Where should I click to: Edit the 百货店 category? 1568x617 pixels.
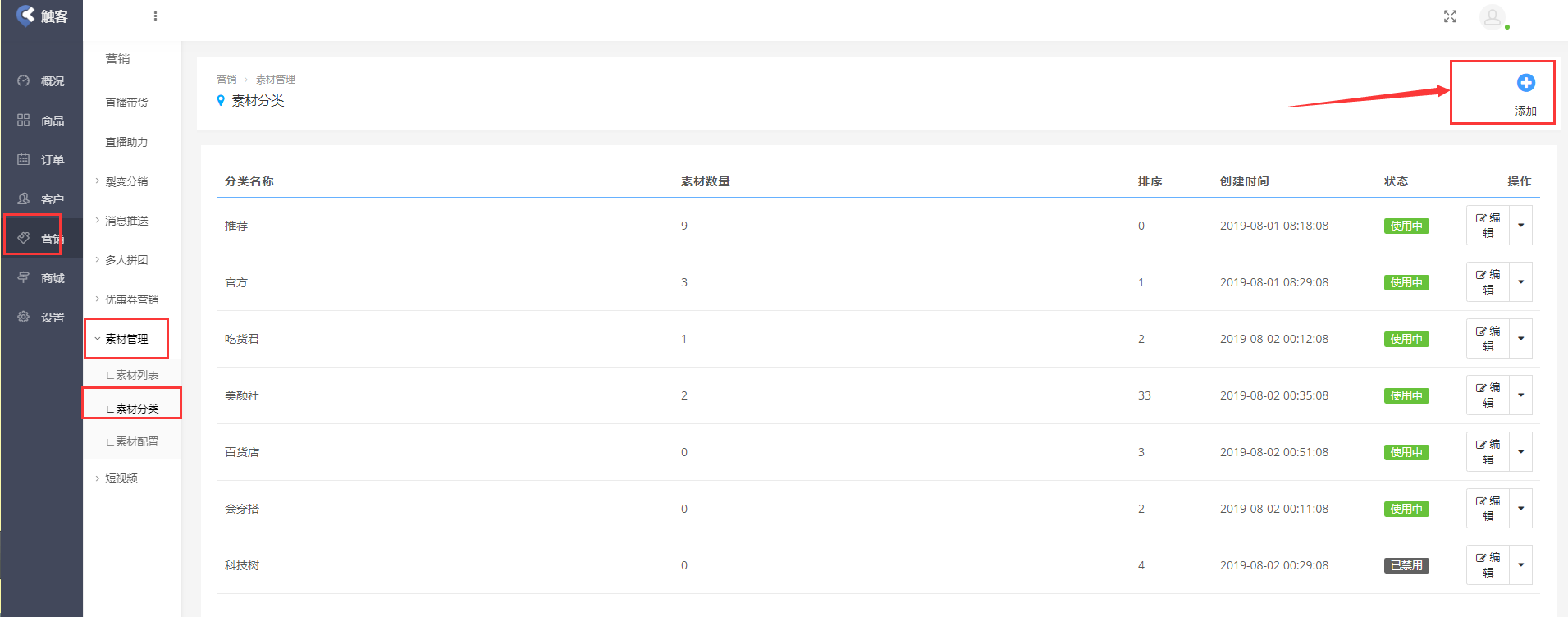point(1488,451)
